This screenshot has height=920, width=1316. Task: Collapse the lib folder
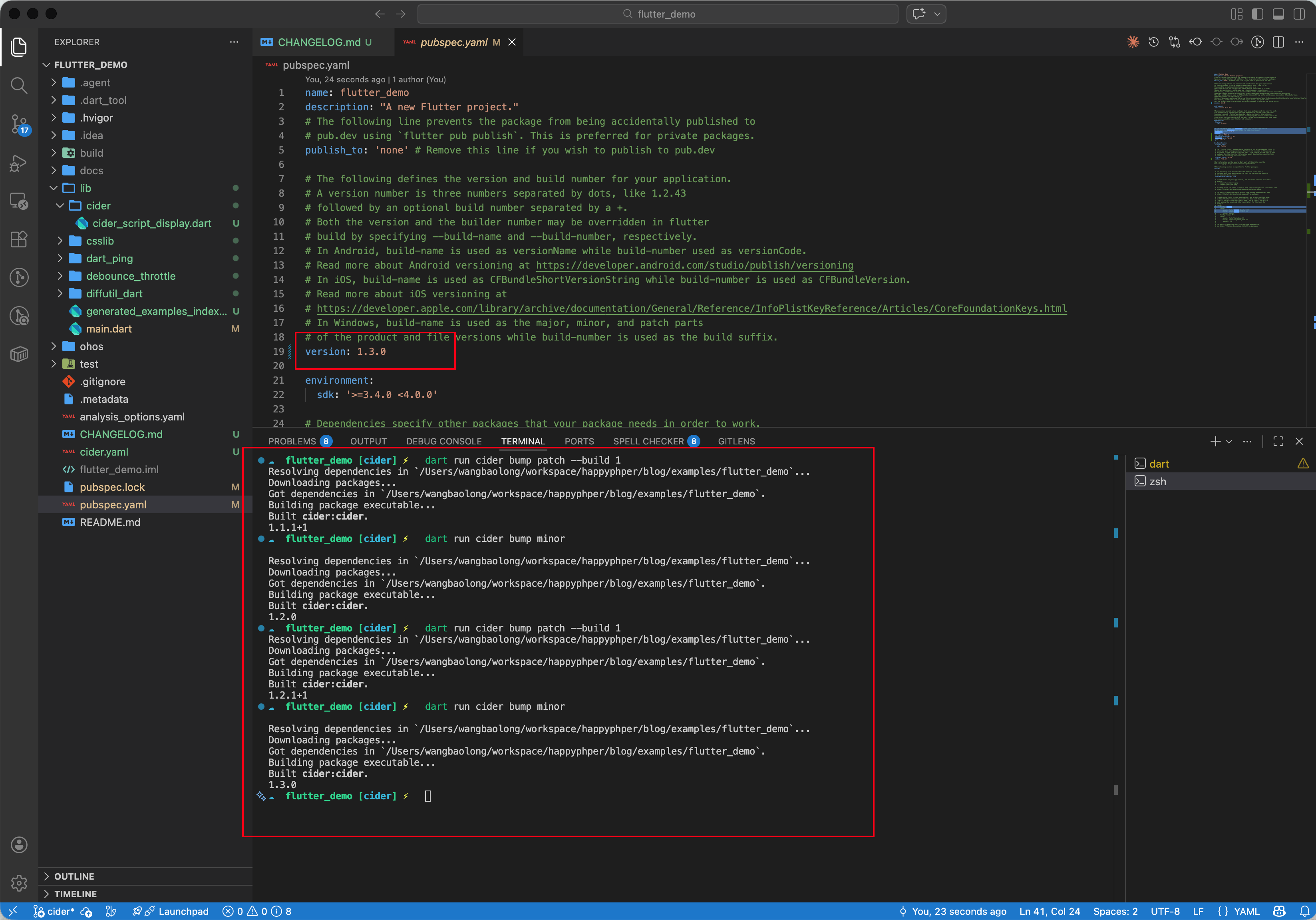click(54, 188)
